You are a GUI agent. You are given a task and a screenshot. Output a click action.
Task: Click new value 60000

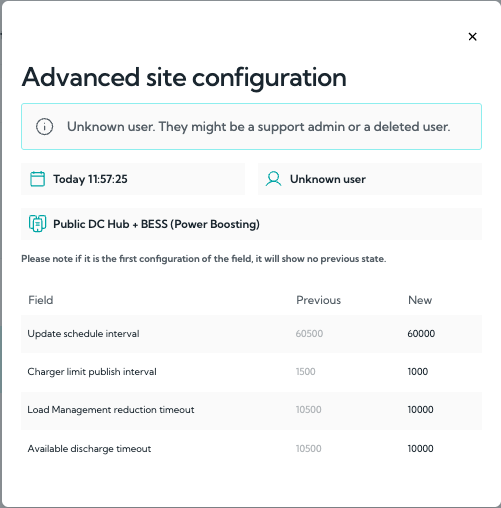(x=421, y=334)
